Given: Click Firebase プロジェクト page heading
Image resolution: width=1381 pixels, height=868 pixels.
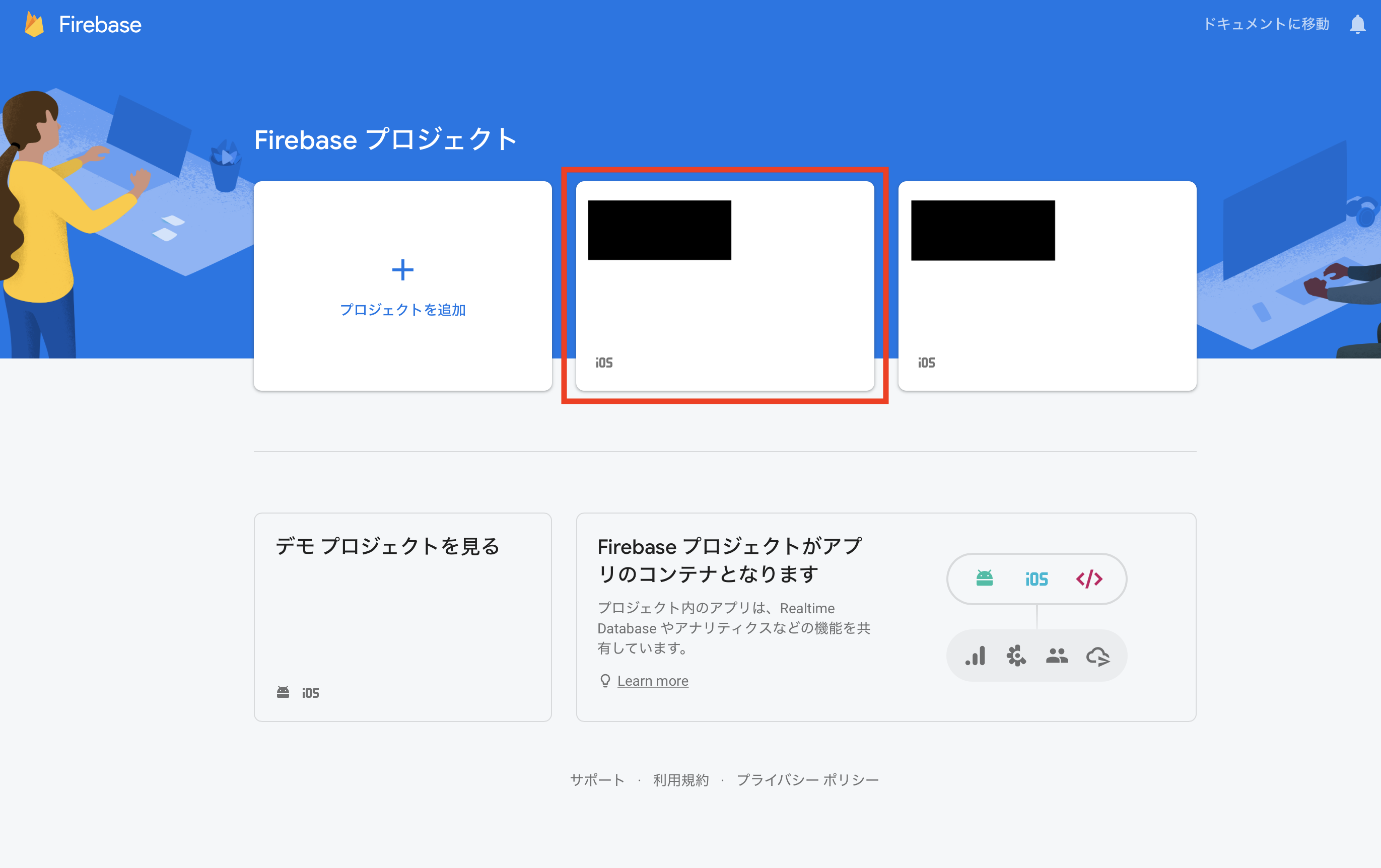Looking at the screenshot, I should coord(385,139).
